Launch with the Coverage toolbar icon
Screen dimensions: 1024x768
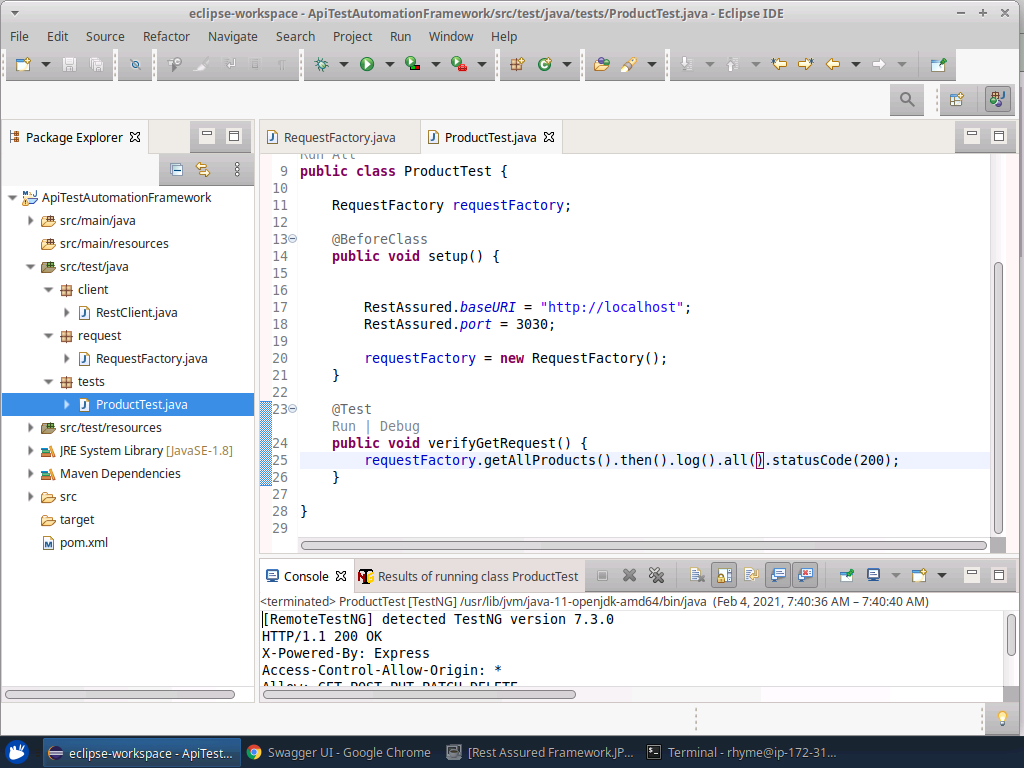(411, 64)
